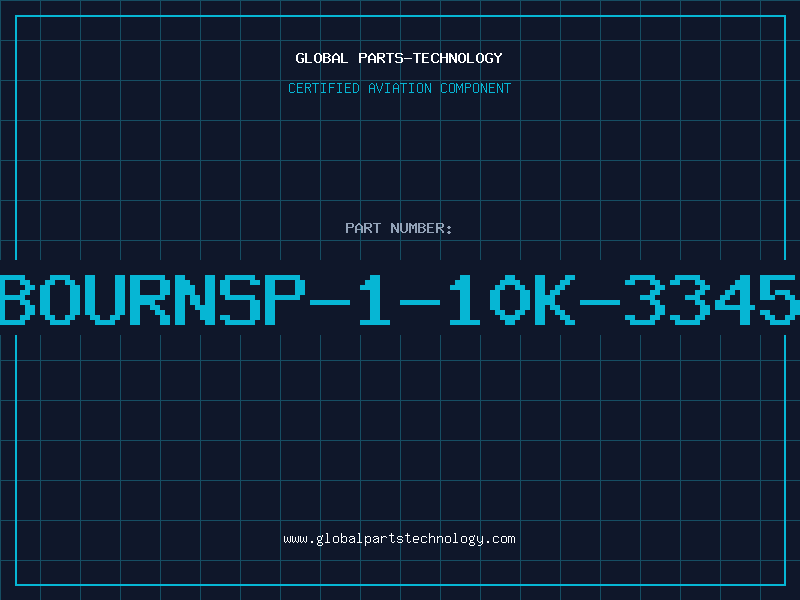
Task: Click the GLOBAL PARTS-TECHNOLOGY heading
Action: click(399, 58)
